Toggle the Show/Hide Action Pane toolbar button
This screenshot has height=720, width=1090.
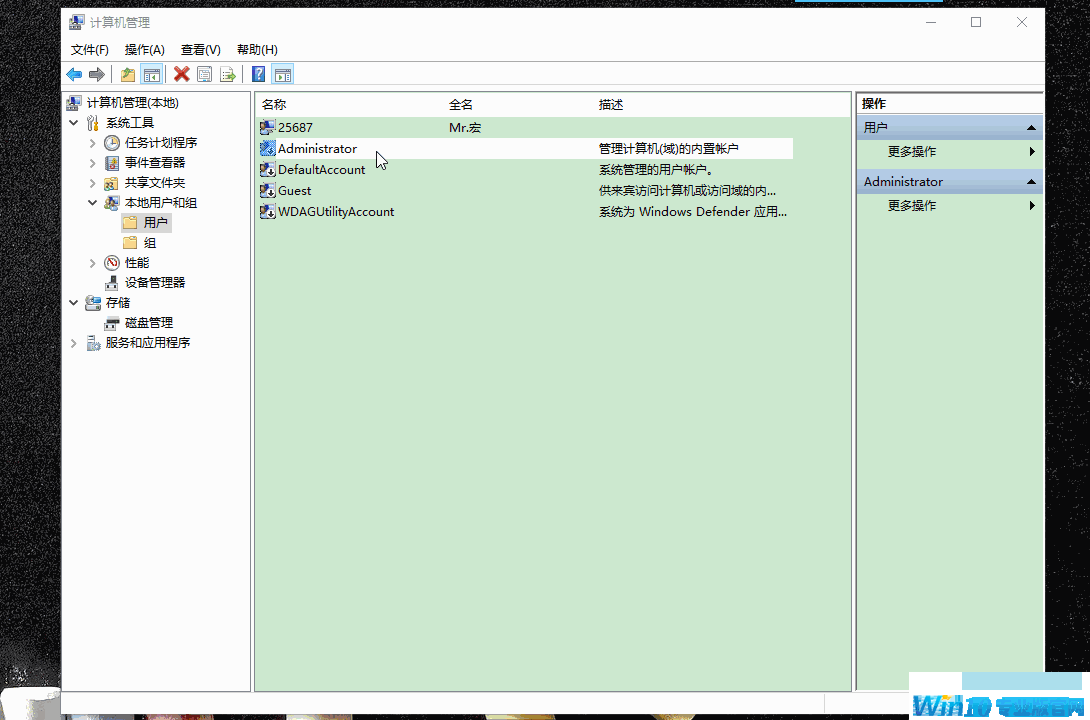282,74
